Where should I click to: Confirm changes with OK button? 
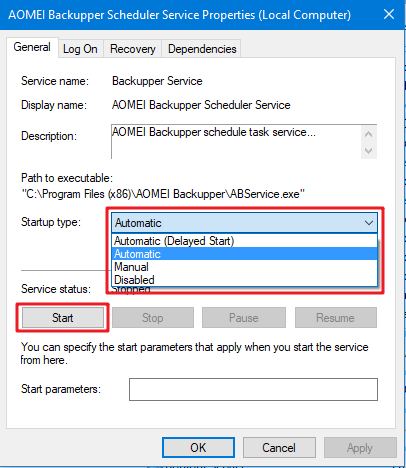click(x=198, y=448)
